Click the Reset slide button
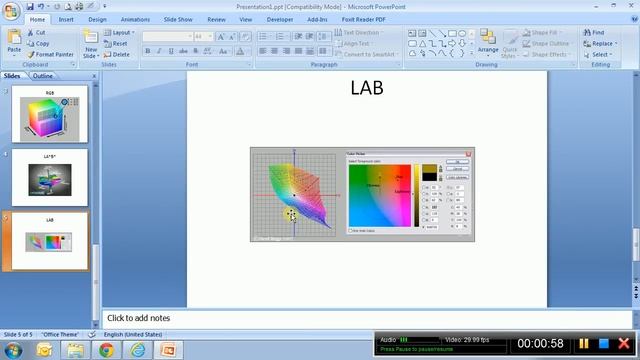 point(116,43)
